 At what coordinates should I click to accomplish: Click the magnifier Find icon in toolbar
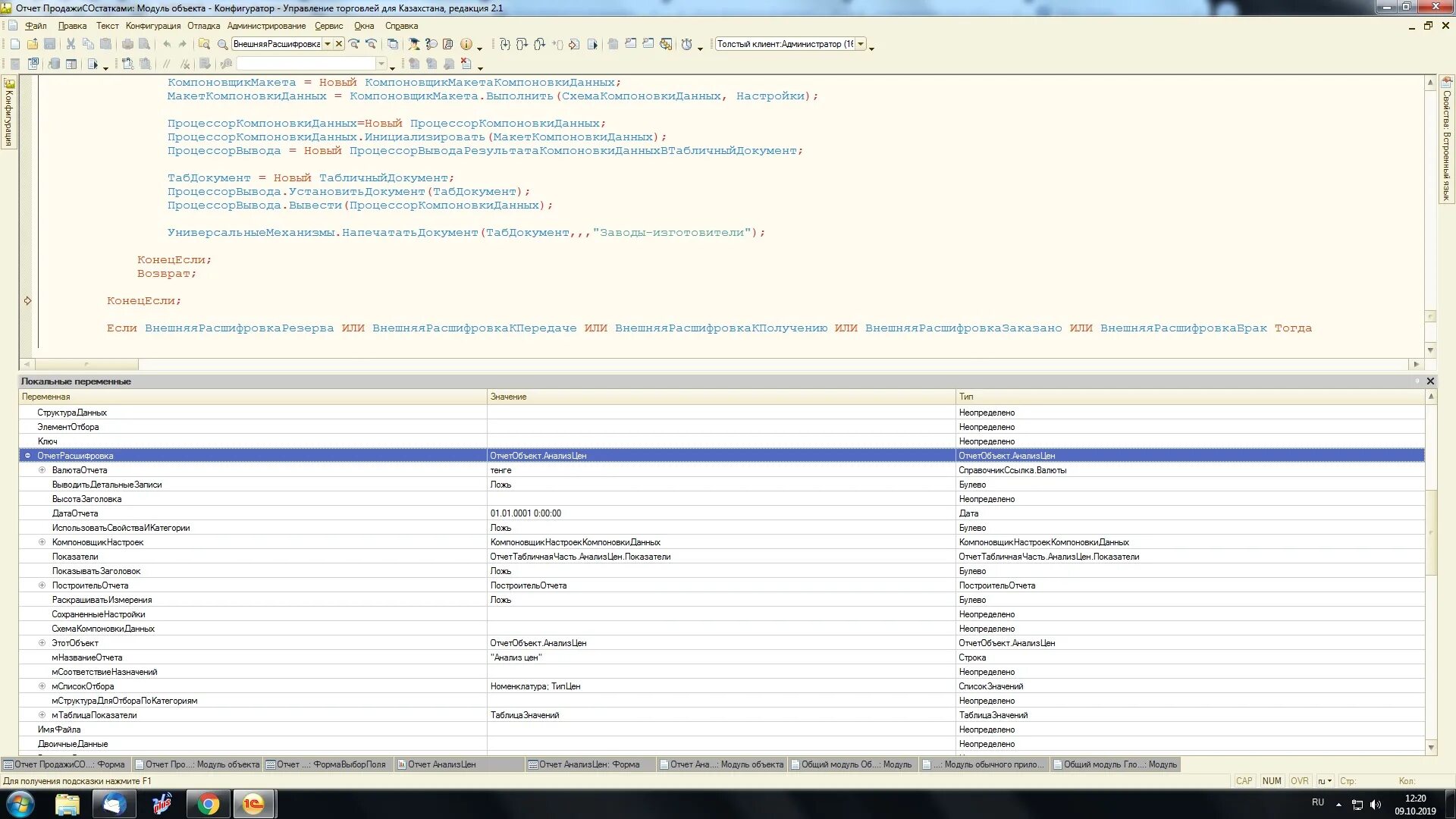click(x=222, y=44)
